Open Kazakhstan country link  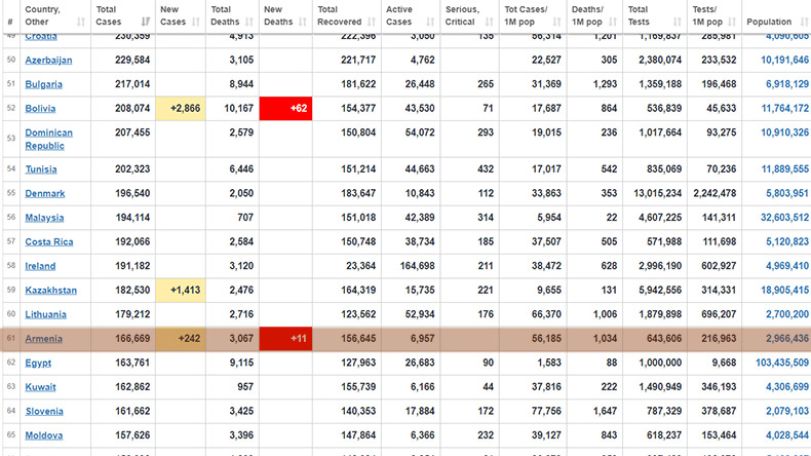(51, 290)
